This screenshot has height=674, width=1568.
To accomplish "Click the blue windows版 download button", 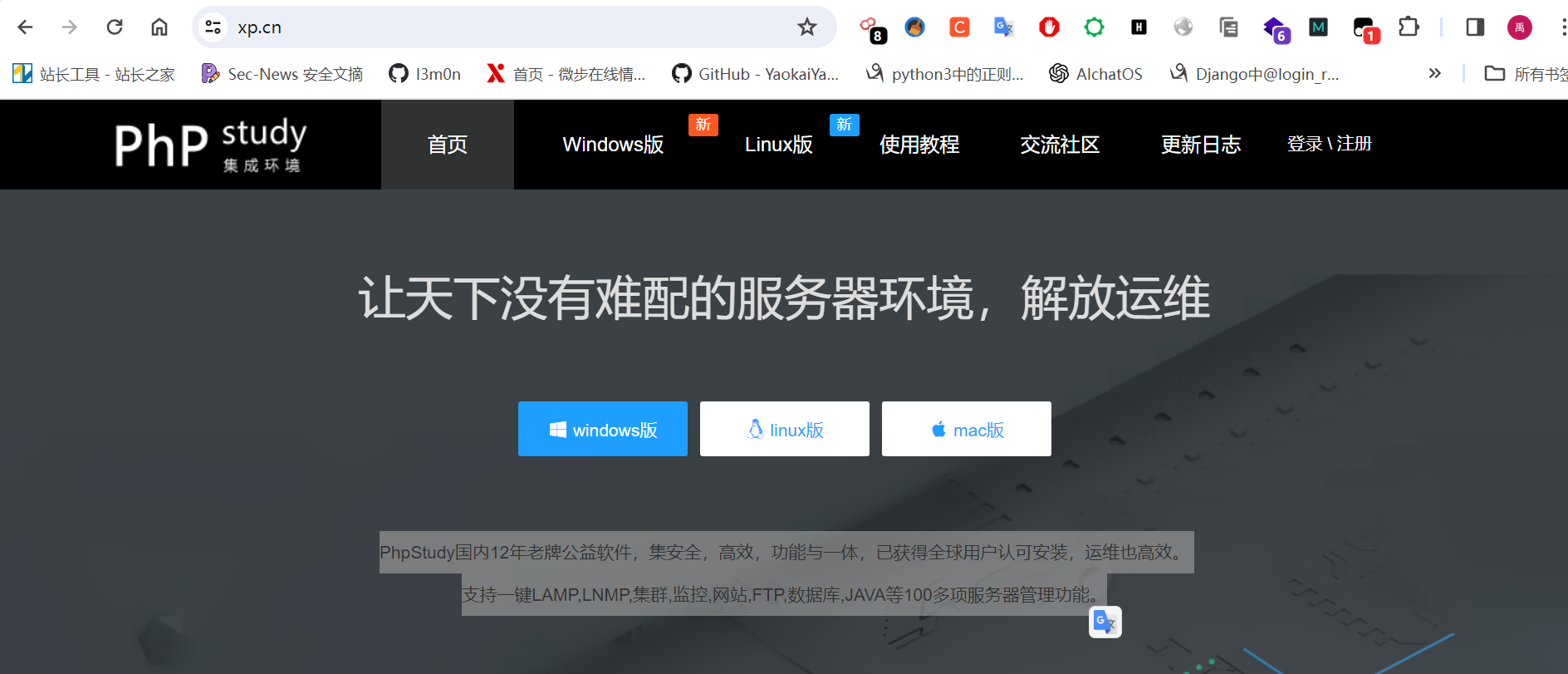I will pyautogui.click(x=603, y=429).
